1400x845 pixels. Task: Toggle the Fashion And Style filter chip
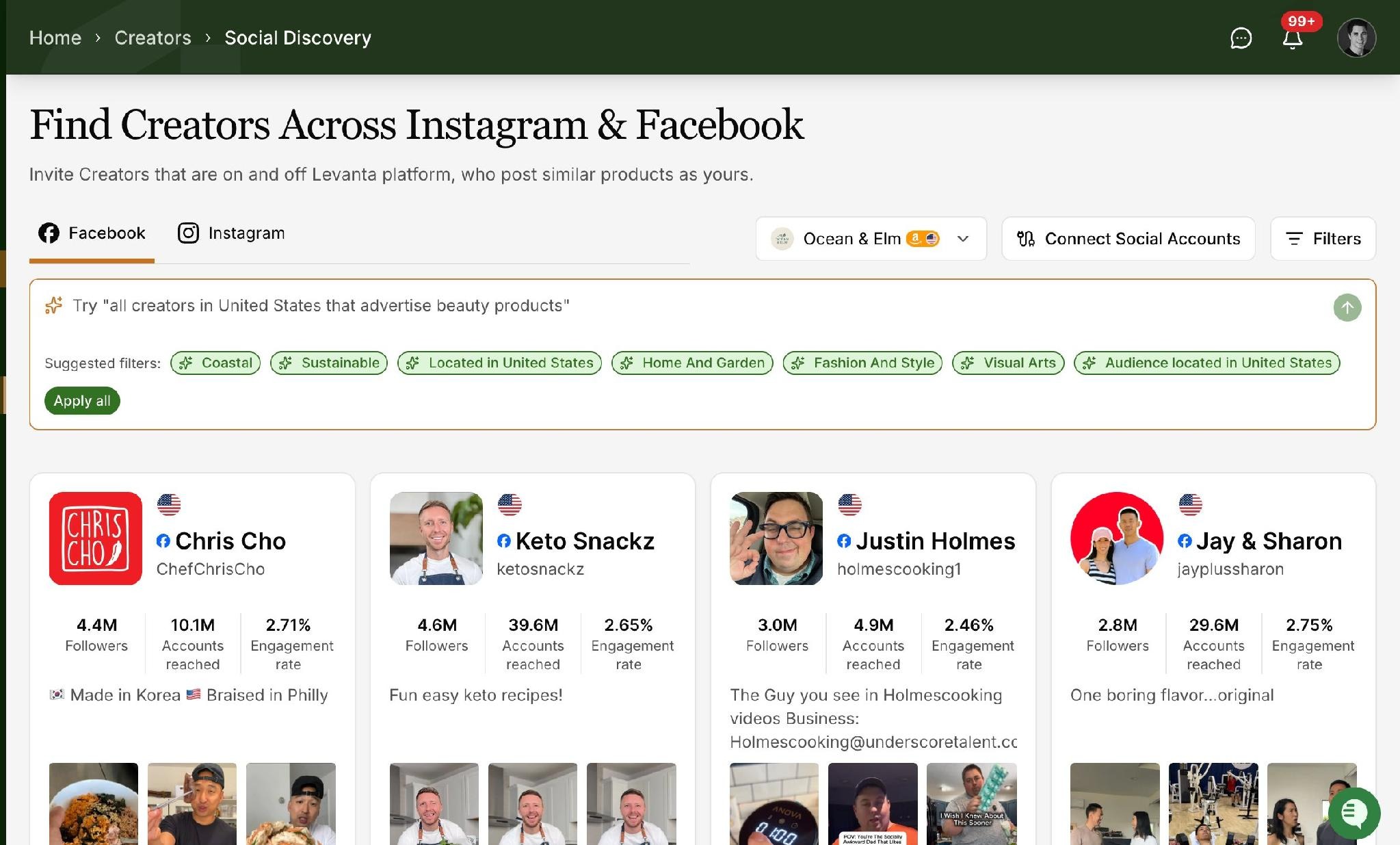[862, 363]
